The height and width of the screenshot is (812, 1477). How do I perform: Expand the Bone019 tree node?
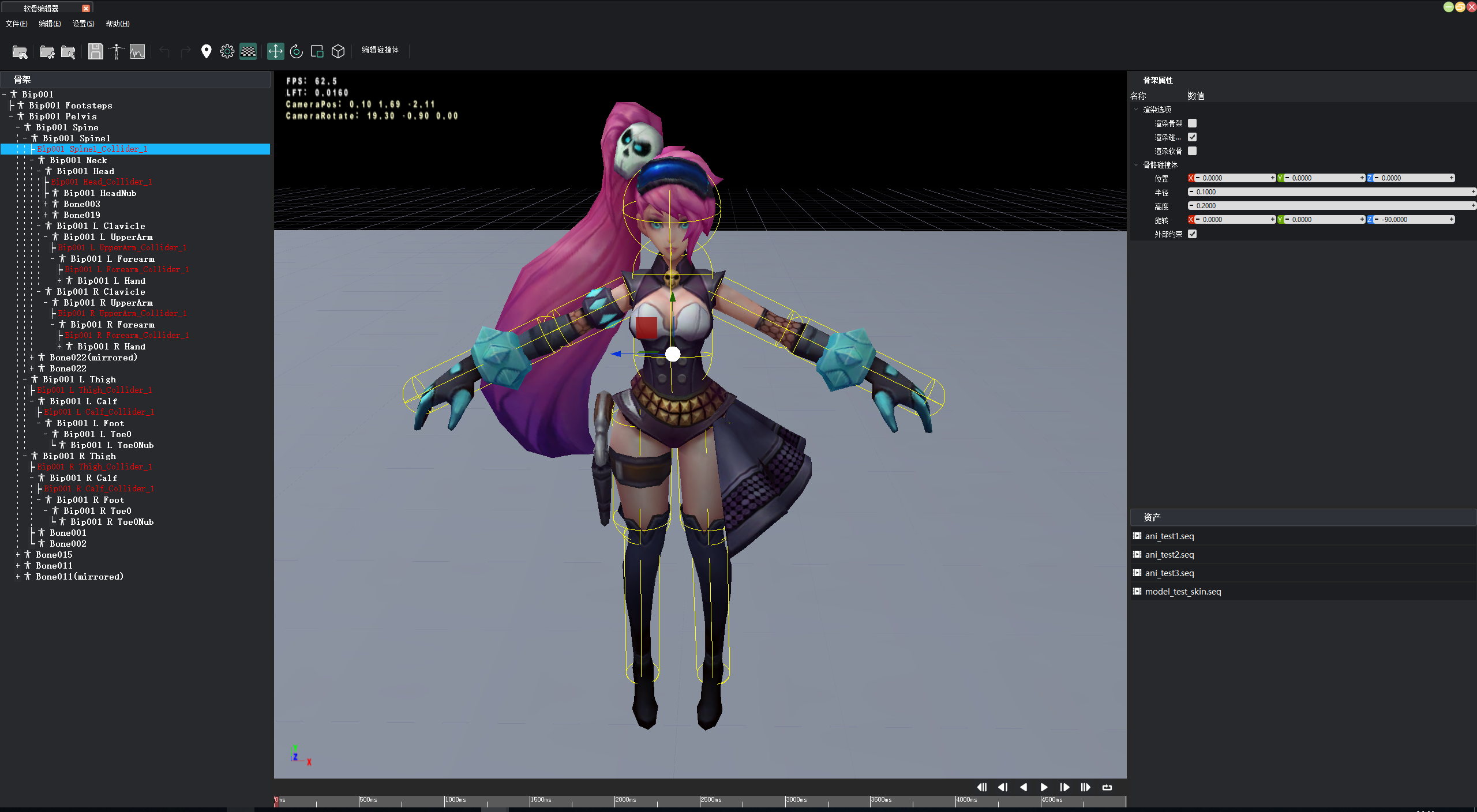[46, 215]
